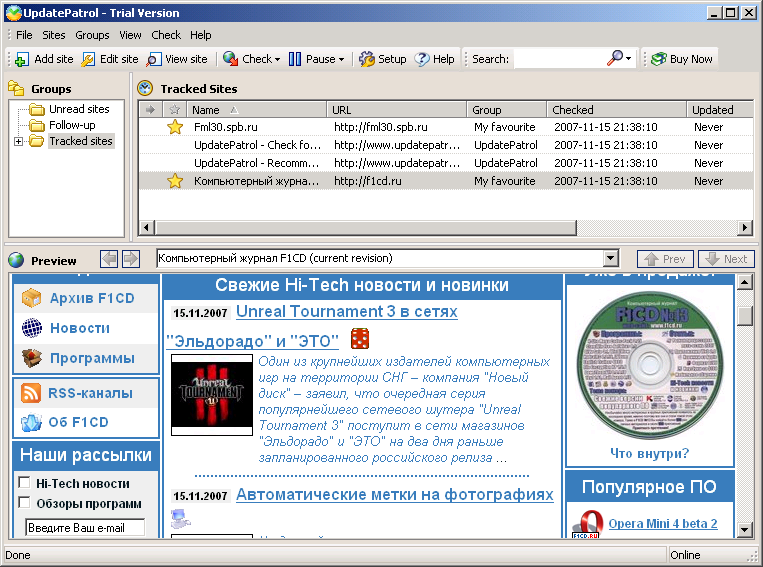Click the Программы package icon
Viewport: 763px width, 567px height.
(32, 358)
